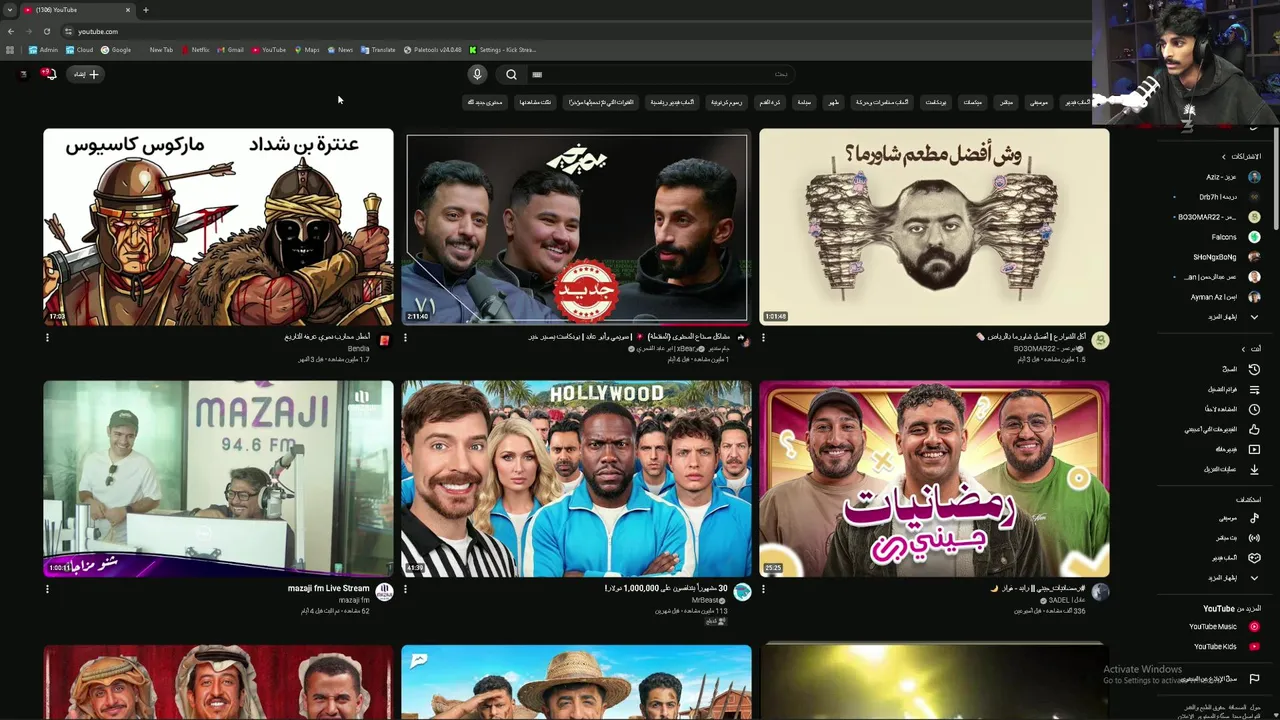Click the browser apps grid icon
This screenshot has height=720, width=1280.
coord(10,49)
